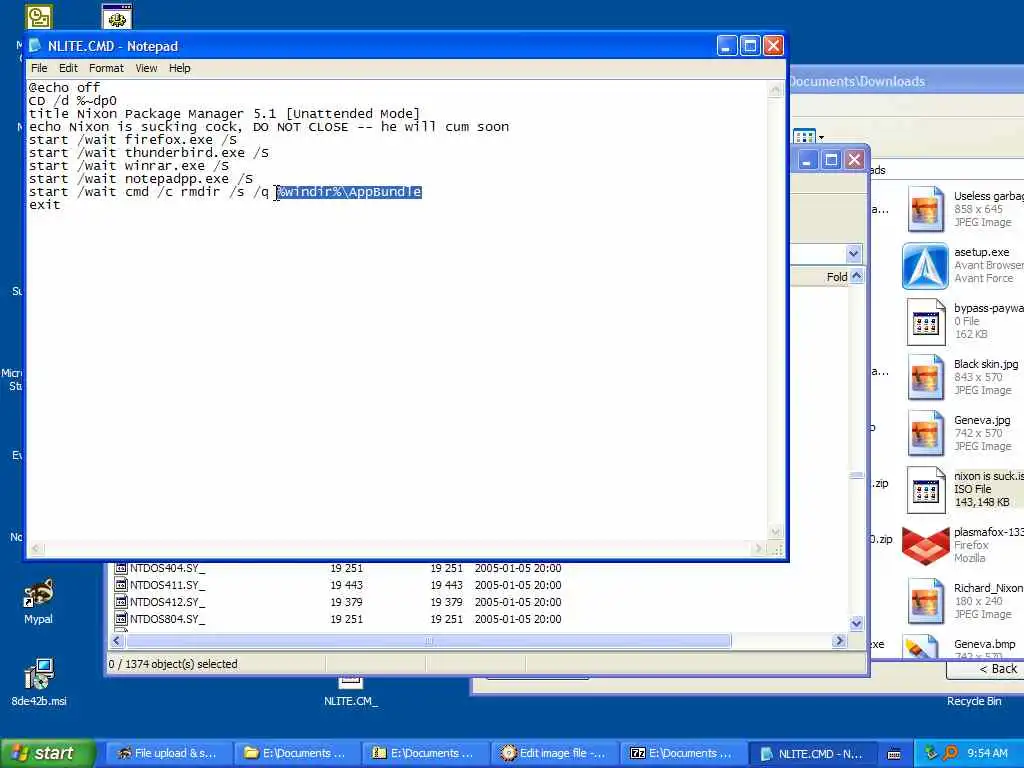The image size is (1024, 768).
Task: Switch to Edit image file taskbar button
Action: 553,753
